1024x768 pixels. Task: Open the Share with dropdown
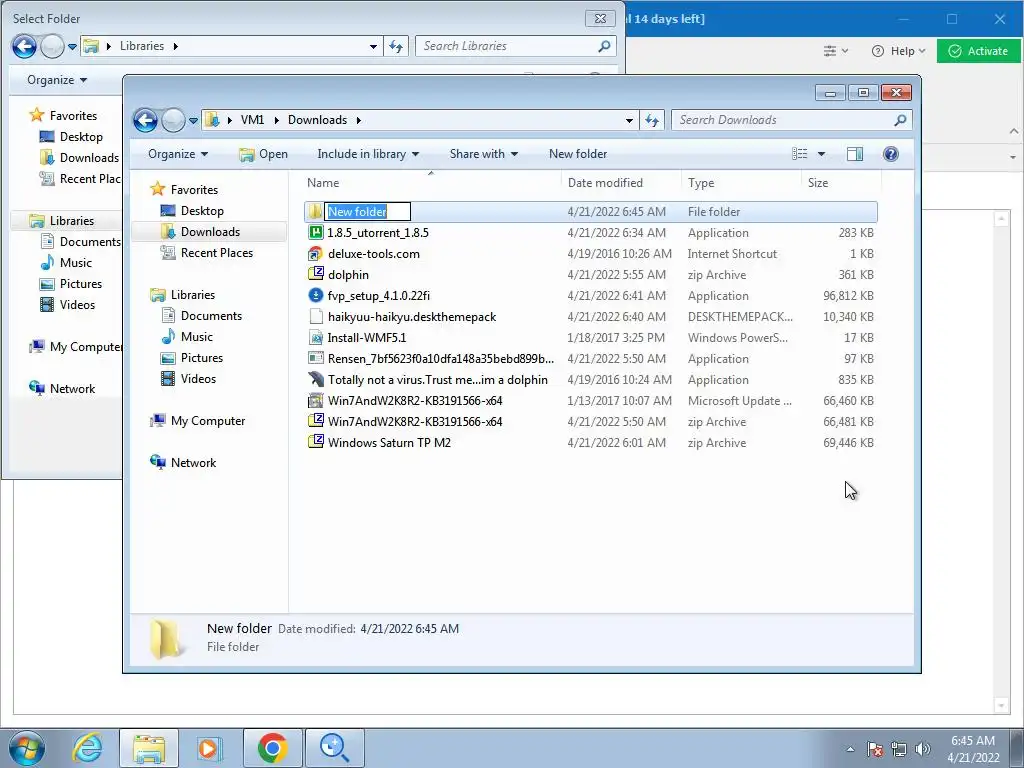[483, 154]
